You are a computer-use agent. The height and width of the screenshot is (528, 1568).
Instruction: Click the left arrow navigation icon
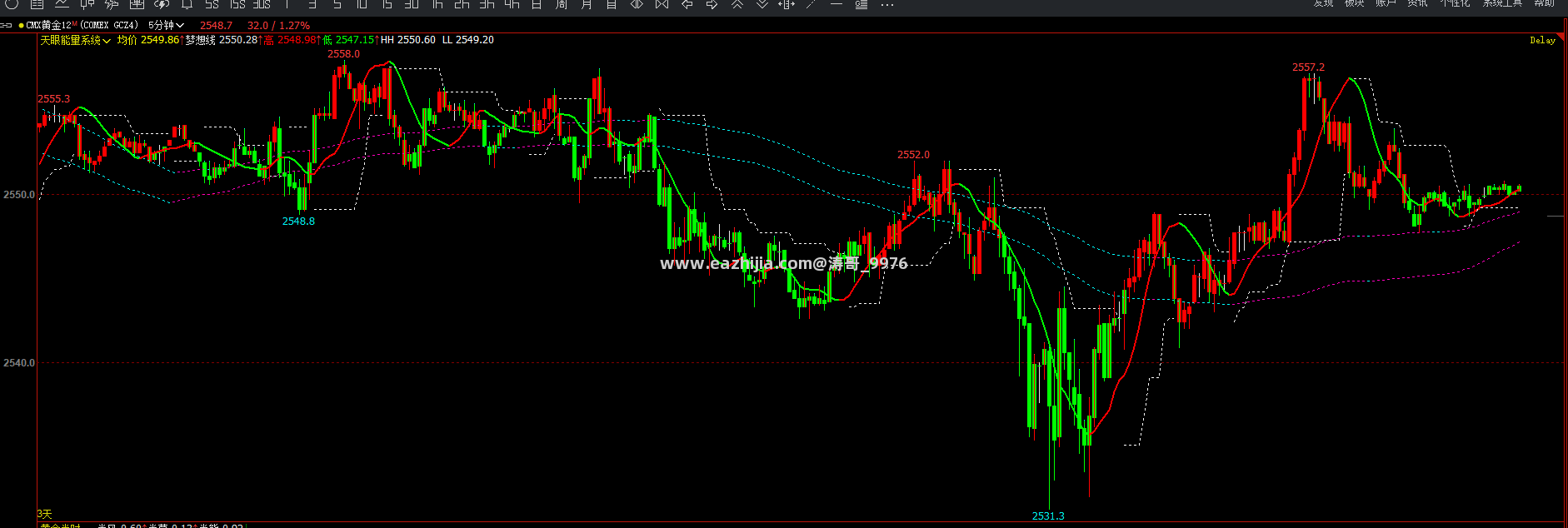tap(687, 4)
